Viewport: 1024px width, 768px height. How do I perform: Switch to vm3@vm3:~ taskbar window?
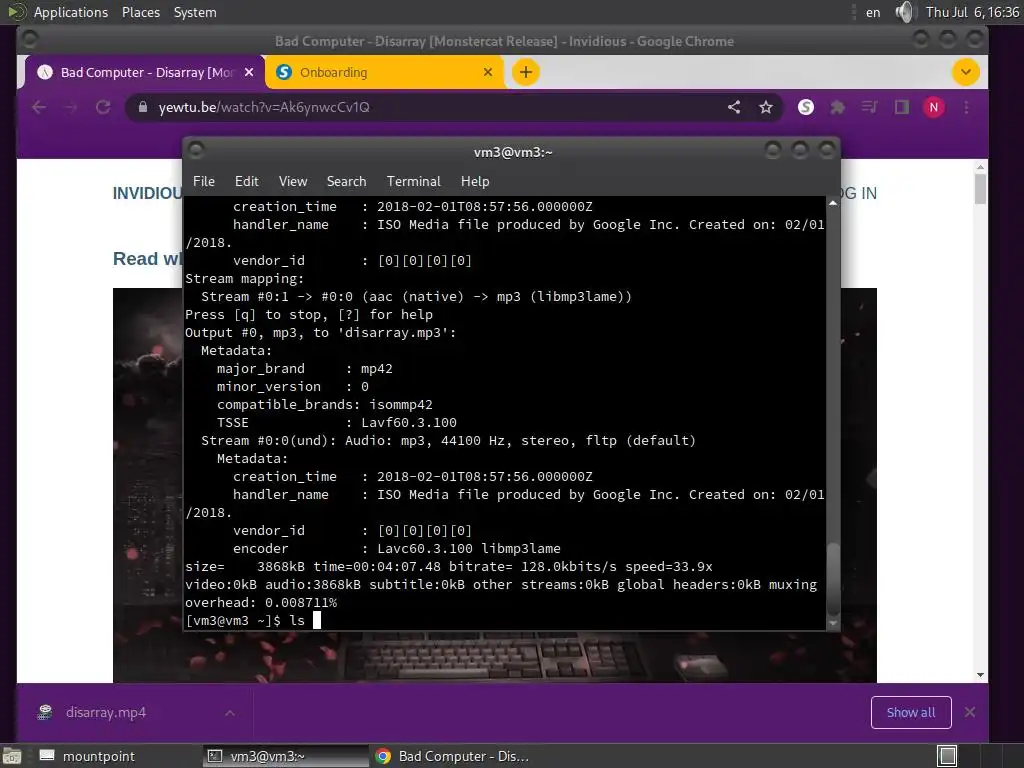286,756
